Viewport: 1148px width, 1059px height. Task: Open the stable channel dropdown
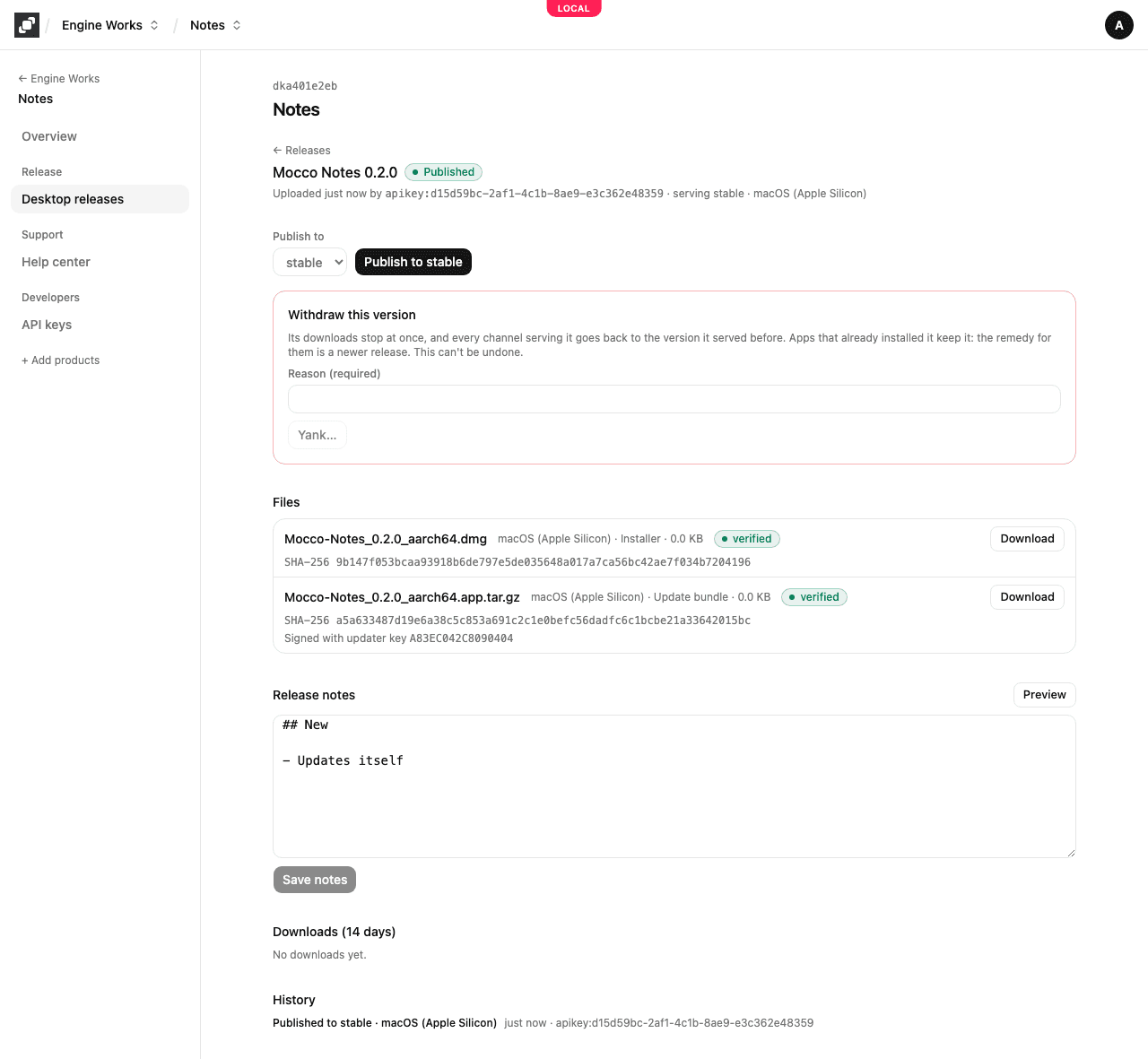309,262
